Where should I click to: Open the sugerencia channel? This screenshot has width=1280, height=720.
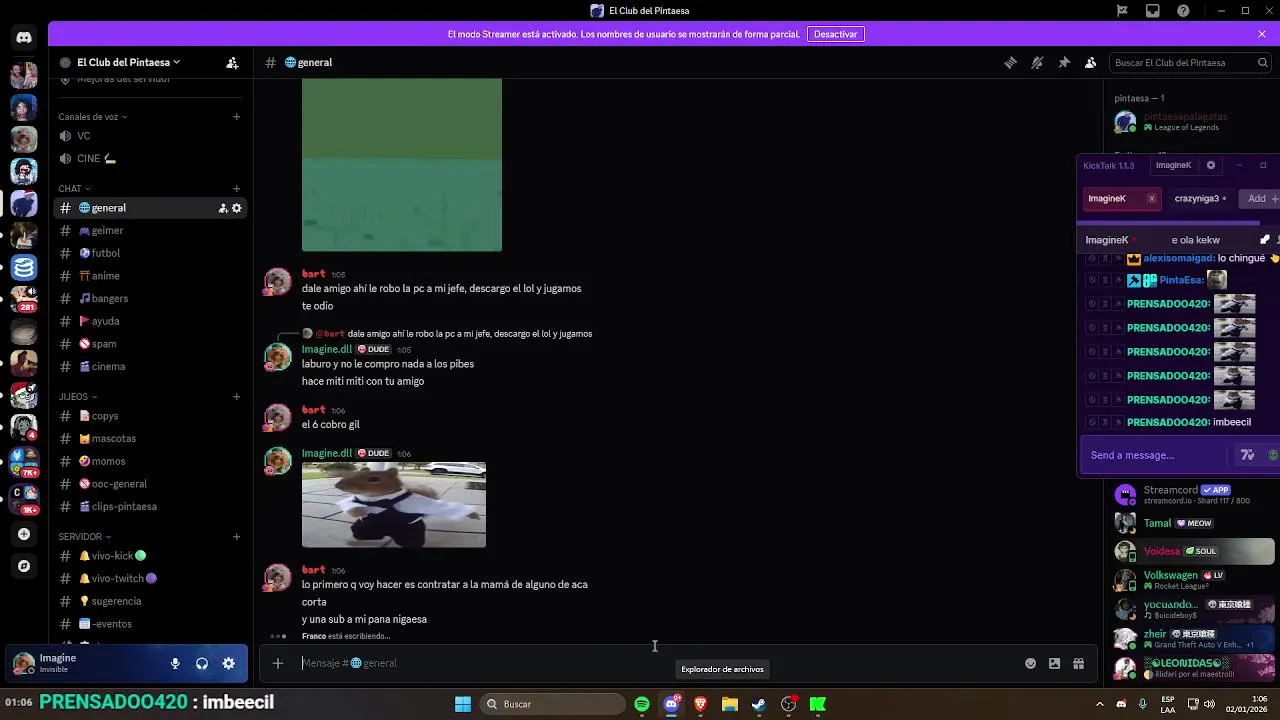[x=150, y=601]
